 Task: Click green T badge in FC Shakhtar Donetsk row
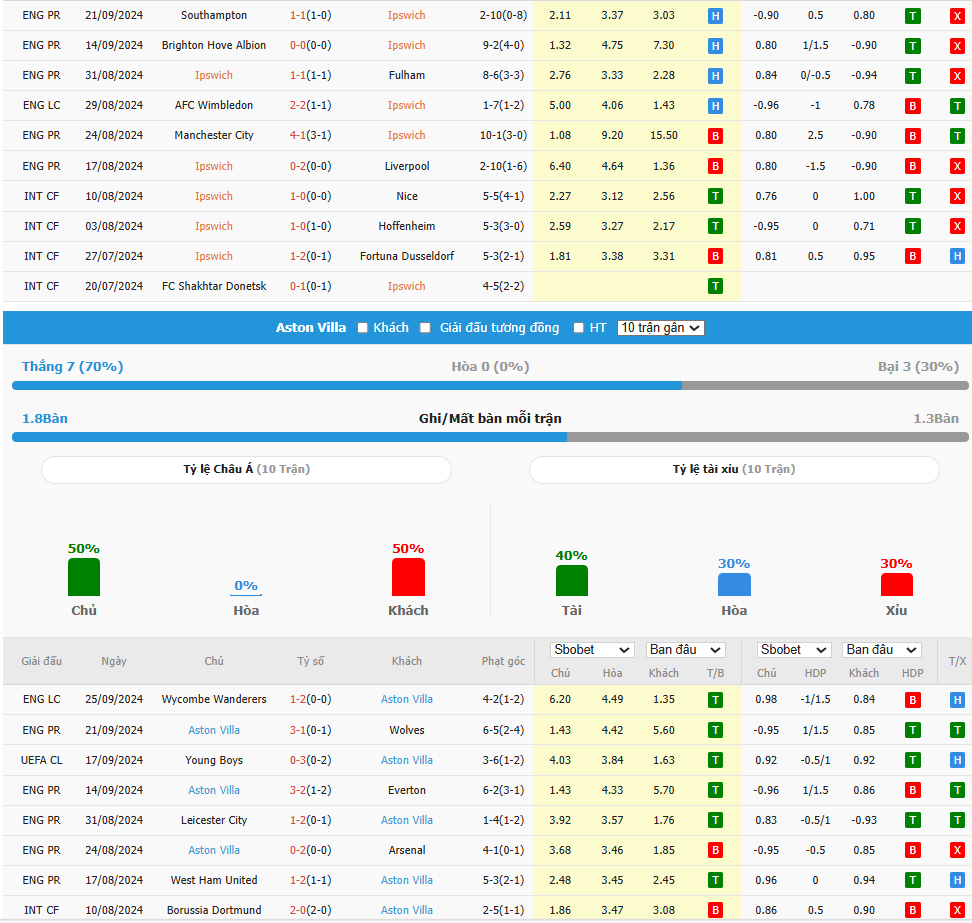pos(715,286)
